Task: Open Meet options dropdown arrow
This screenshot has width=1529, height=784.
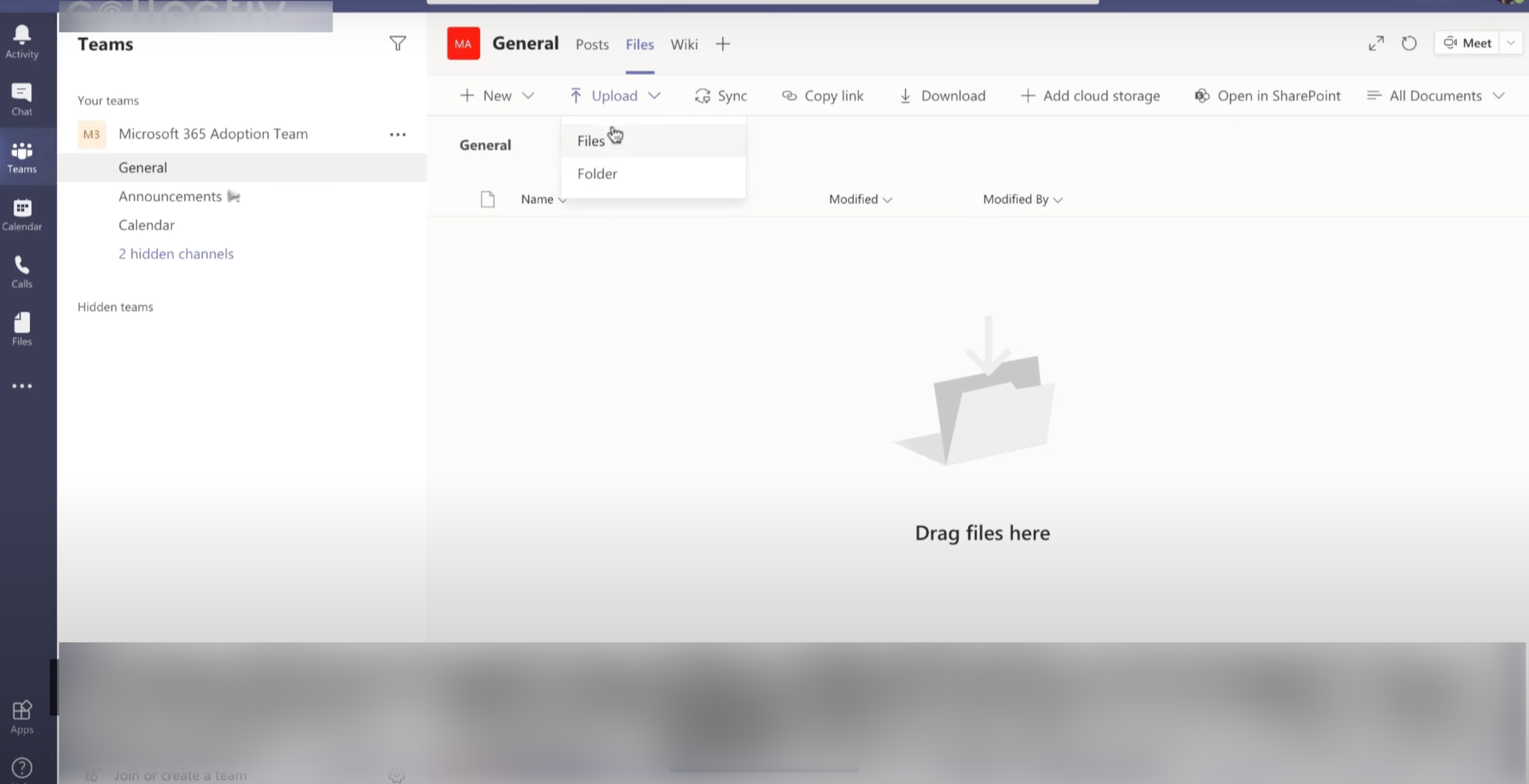Action: click(1511, 43)
